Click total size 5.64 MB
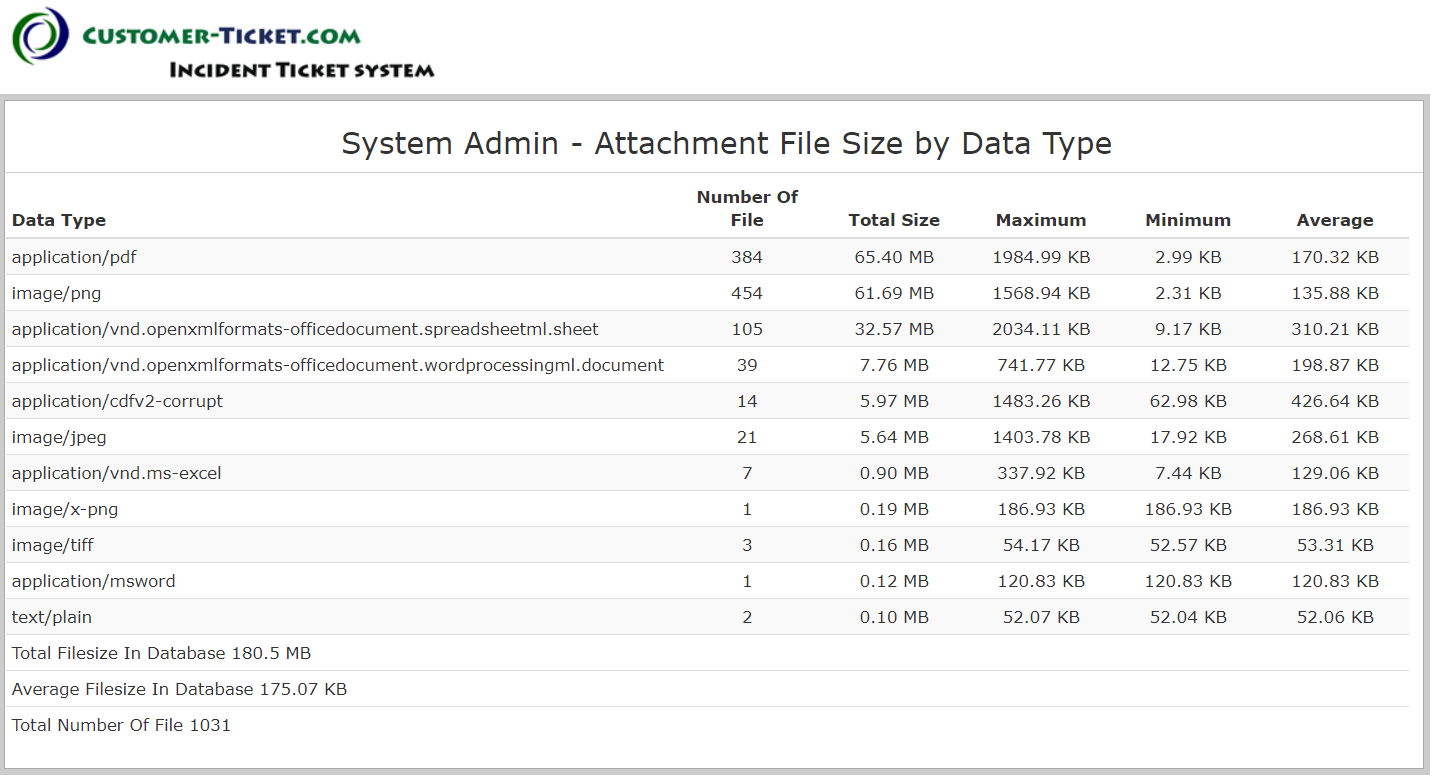 894,437
